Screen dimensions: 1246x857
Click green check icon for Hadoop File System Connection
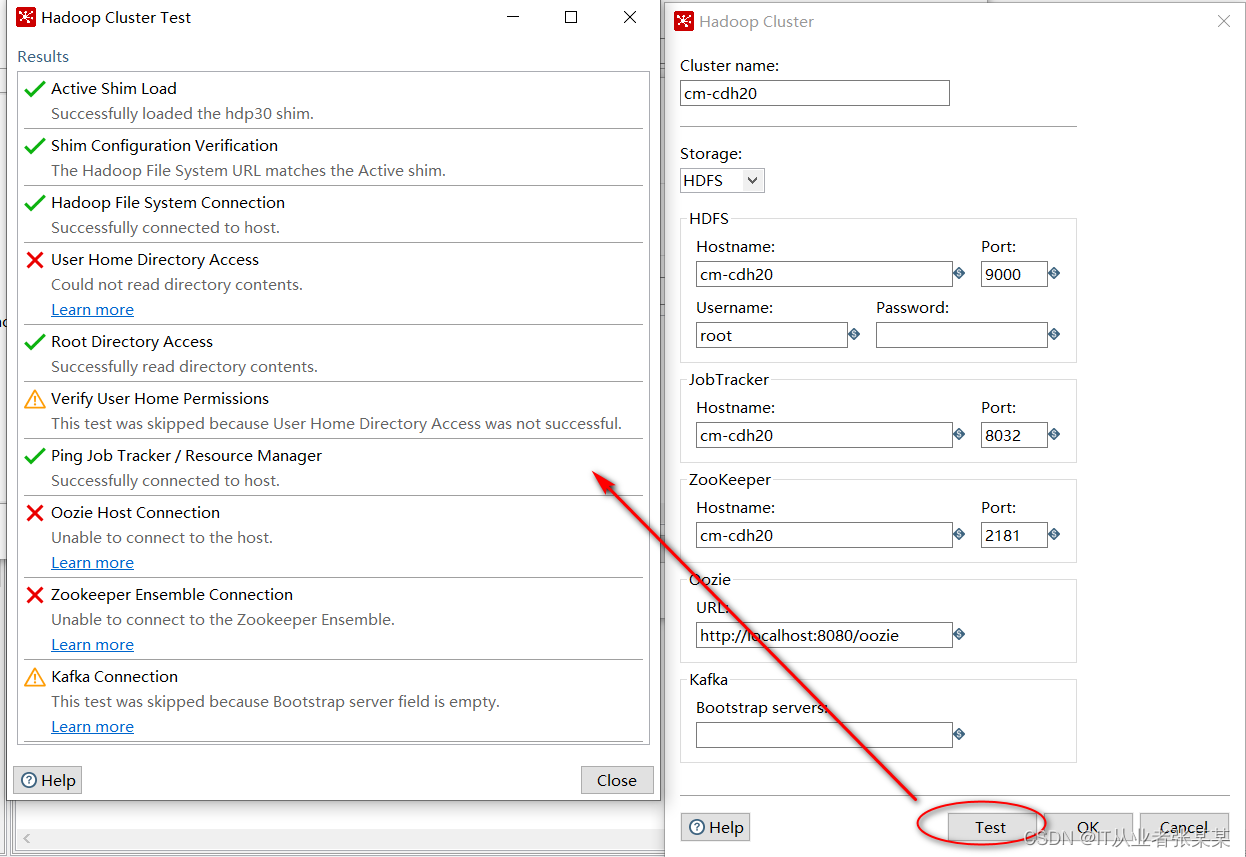(x=35, y=203)
